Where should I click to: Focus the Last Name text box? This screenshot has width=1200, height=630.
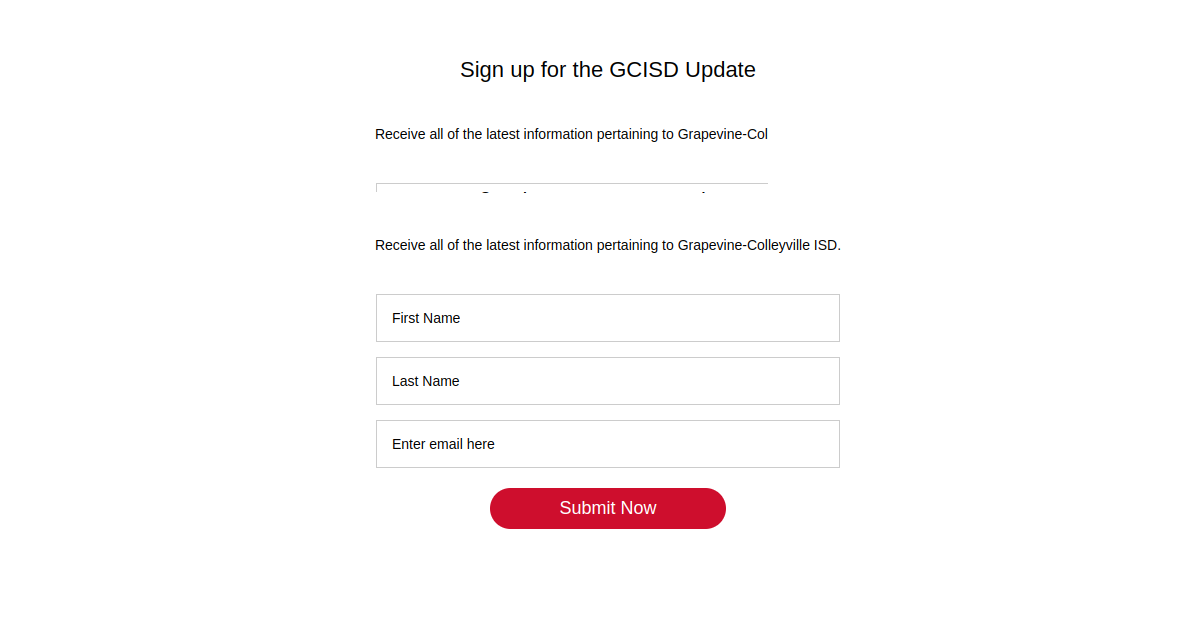[607, 381]
